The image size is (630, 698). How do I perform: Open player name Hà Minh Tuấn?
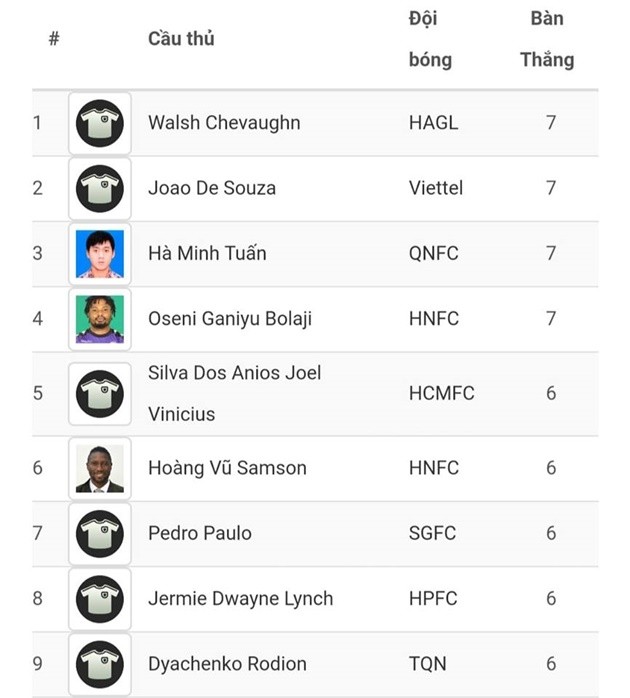click(x=207, y=253)
